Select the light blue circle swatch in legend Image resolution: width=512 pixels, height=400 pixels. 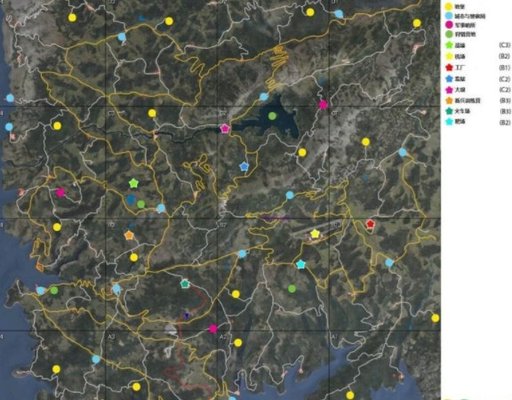coord(449,16)
